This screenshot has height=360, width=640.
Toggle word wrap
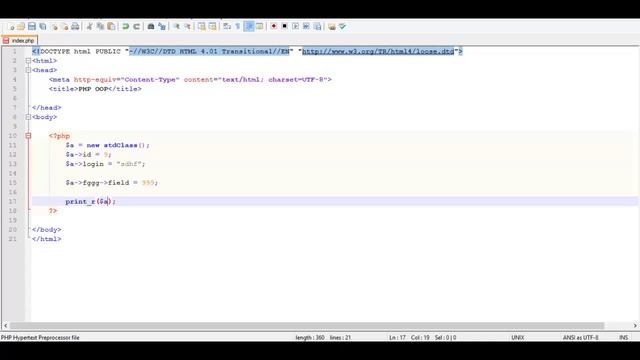click(227, 27)
